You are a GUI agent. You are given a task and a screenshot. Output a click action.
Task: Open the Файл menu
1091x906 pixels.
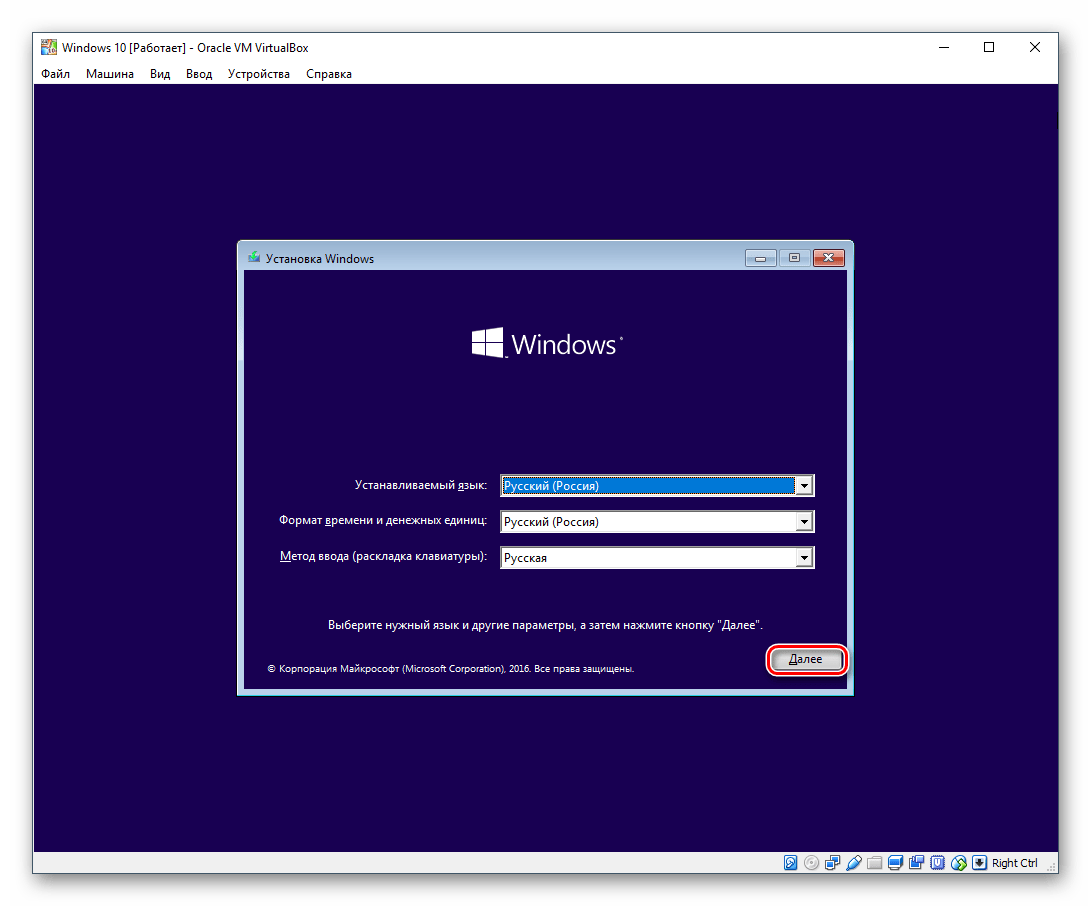pos(55,74)
